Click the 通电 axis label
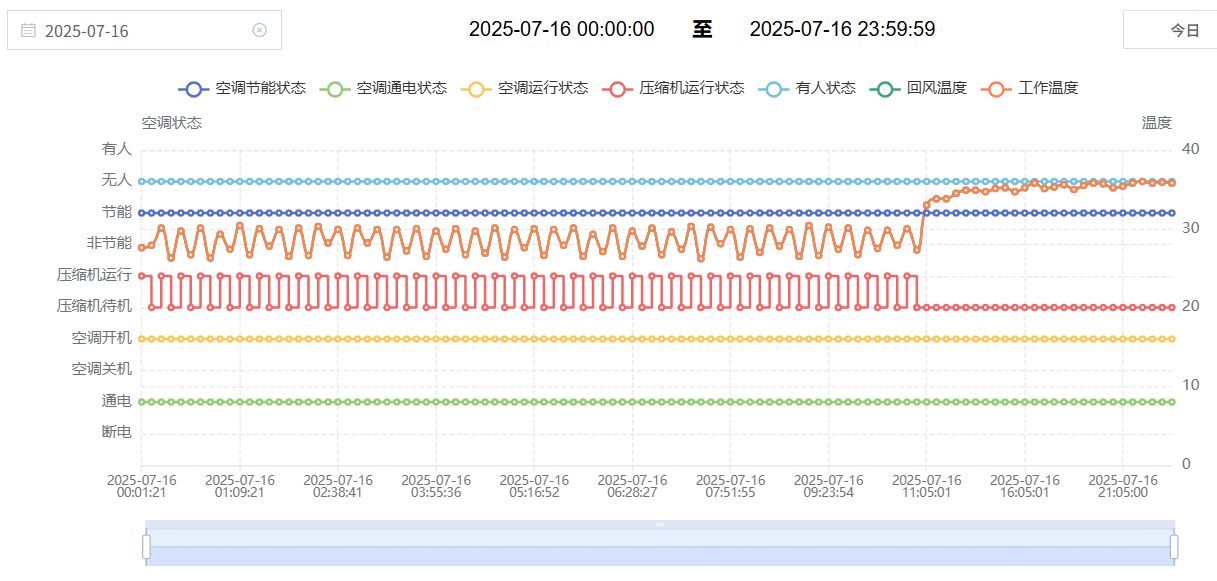The height and width of the screenshot is (581, 1217). point(117,401)
